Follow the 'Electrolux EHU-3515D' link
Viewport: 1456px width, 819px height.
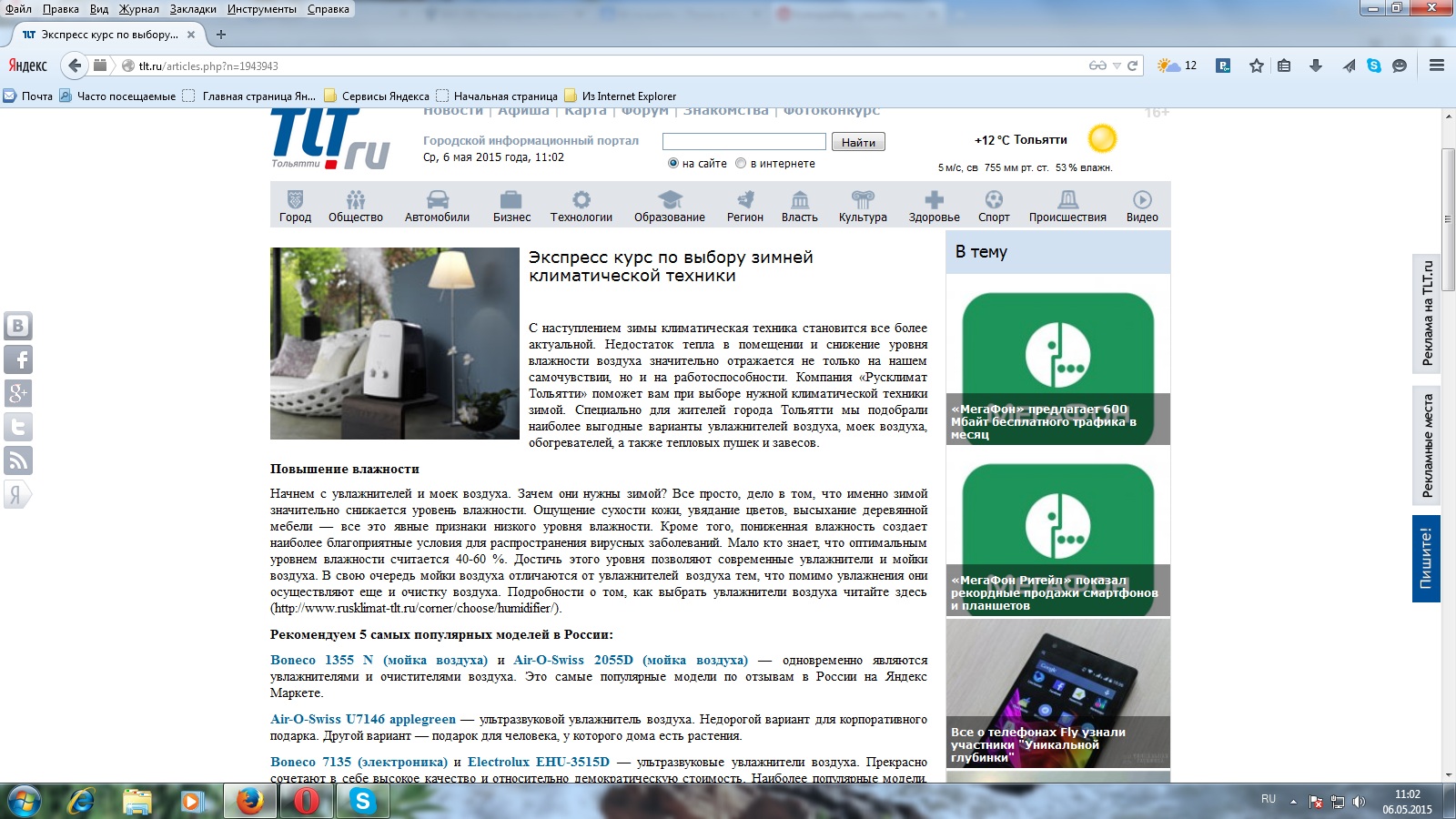539,762
